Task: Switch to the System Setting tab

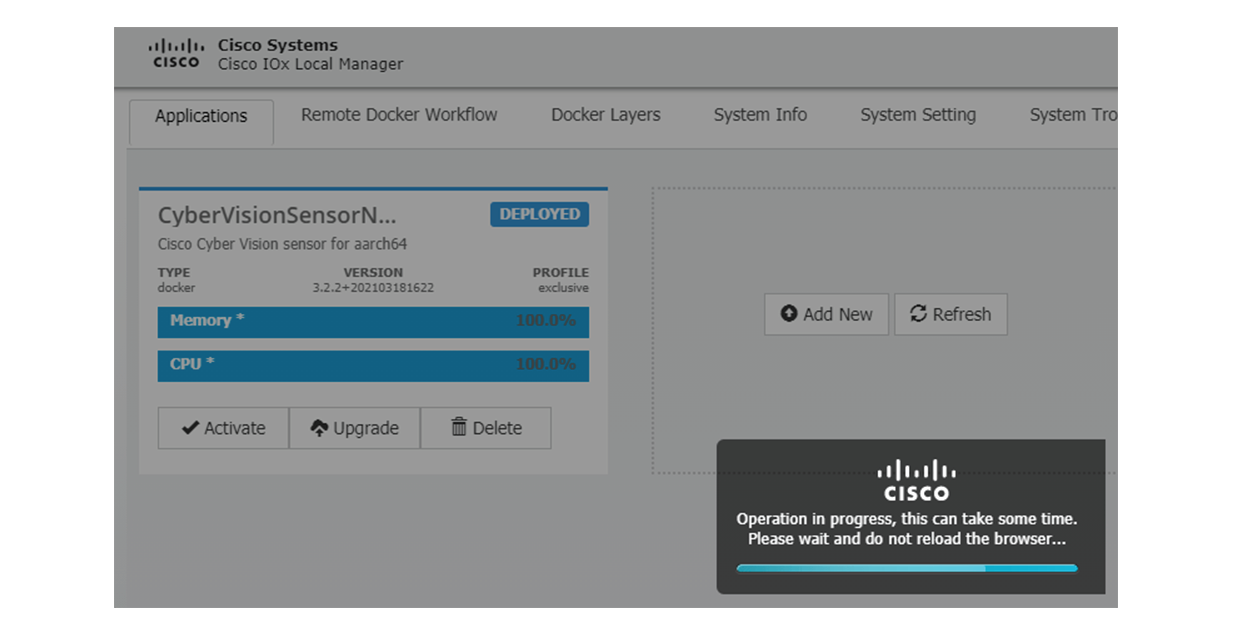Action: (917, 115)
